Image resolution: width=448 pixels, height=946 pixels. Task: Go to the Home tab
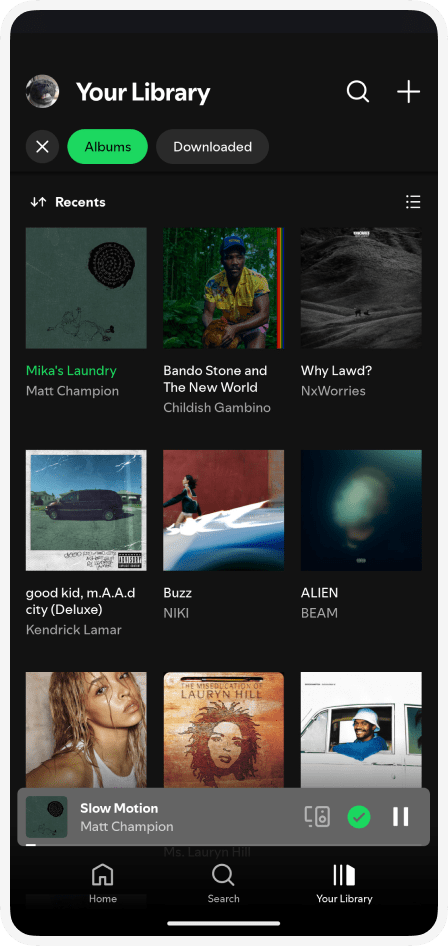(103, 883)
